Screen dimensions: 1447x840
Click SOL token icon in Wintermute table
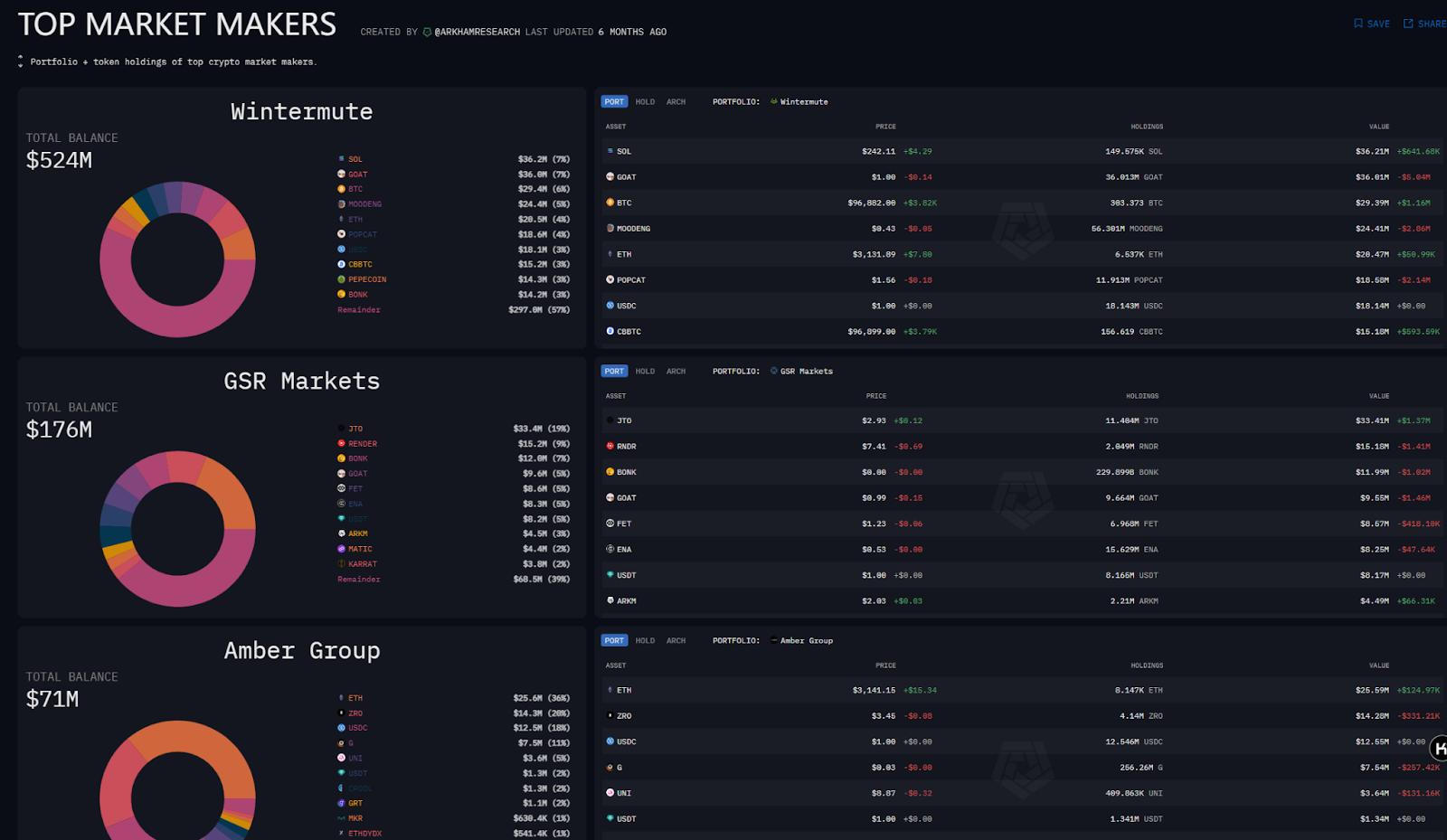[610, 151]
